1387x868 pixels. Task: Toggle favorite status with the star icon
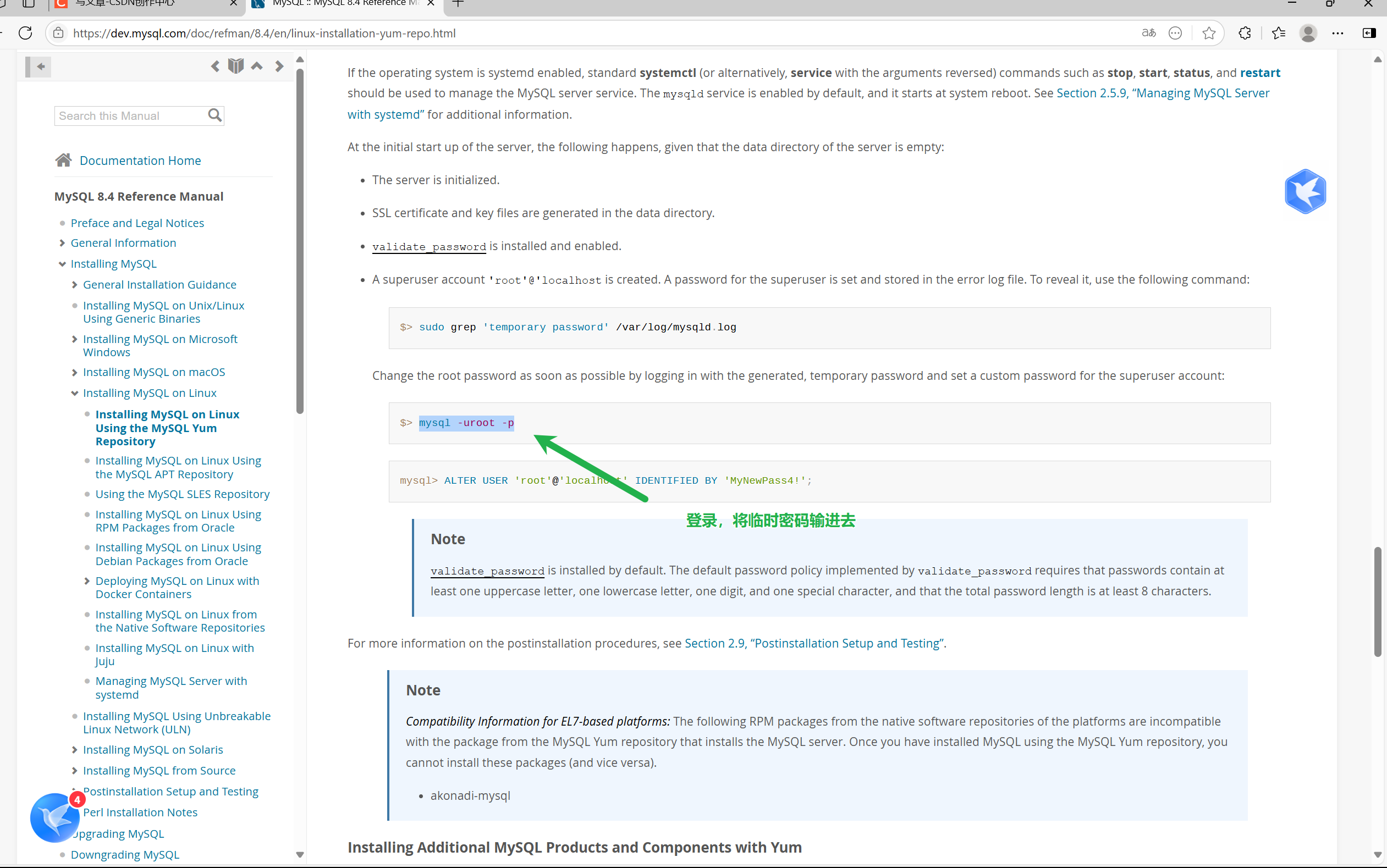pos(1208,33)
